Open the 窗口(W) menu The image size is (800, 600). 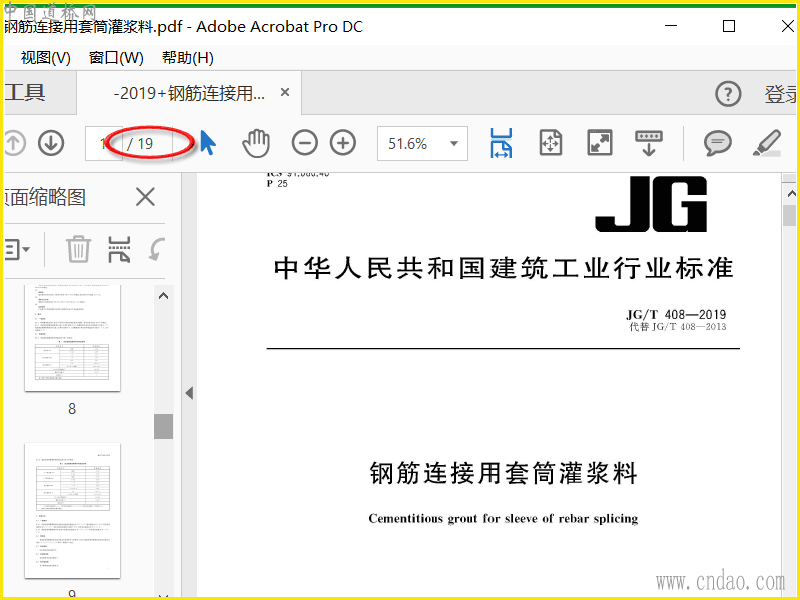116,58
